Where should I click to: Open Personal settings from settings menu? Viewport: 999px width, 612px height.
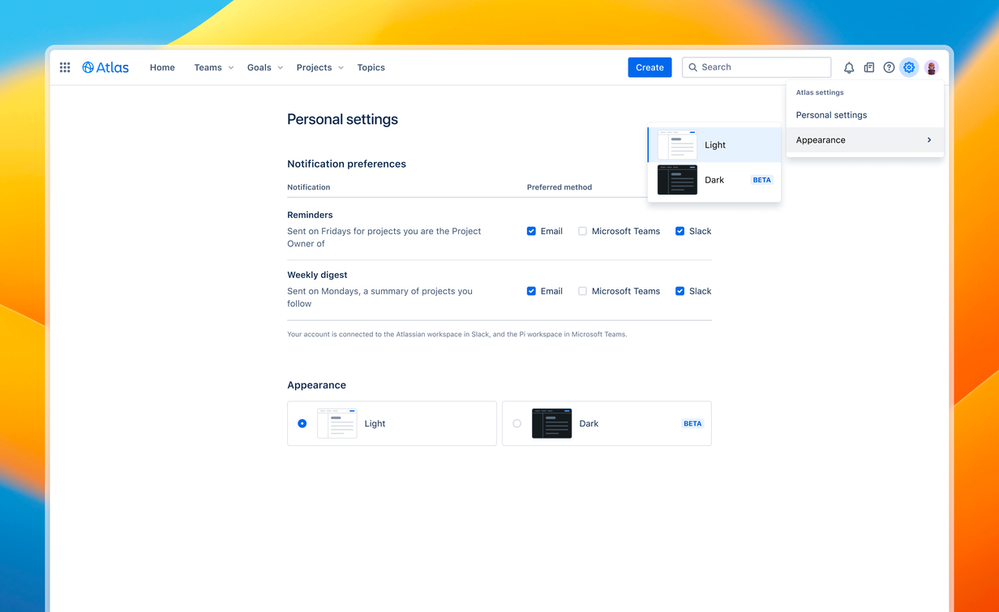point(865,115)
